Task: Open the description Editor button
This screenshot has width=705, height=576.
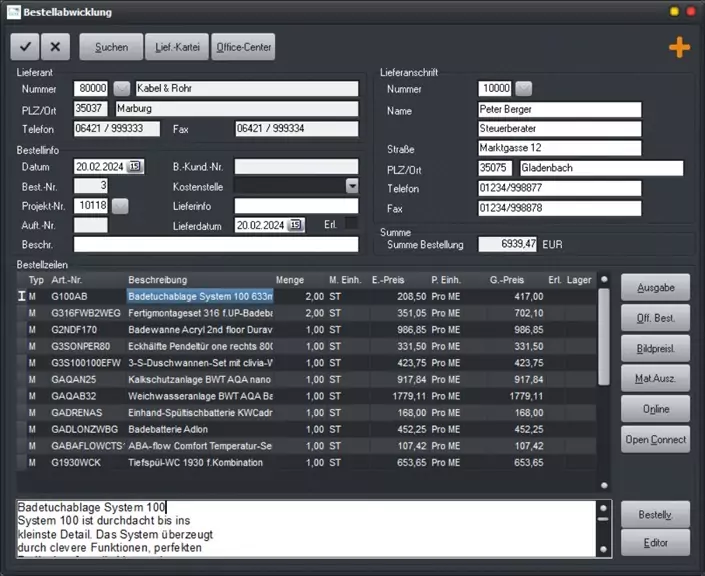Action: click(656, 543)
